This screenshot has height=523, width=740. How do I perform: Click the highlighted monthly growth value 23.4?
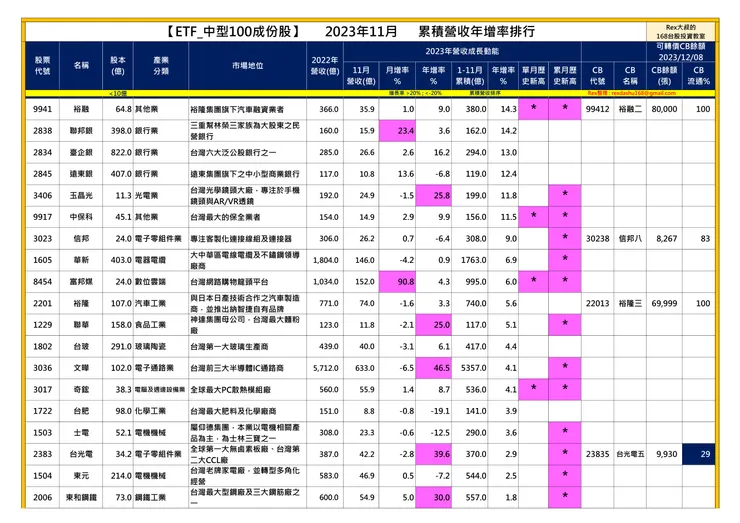point(397,131)
